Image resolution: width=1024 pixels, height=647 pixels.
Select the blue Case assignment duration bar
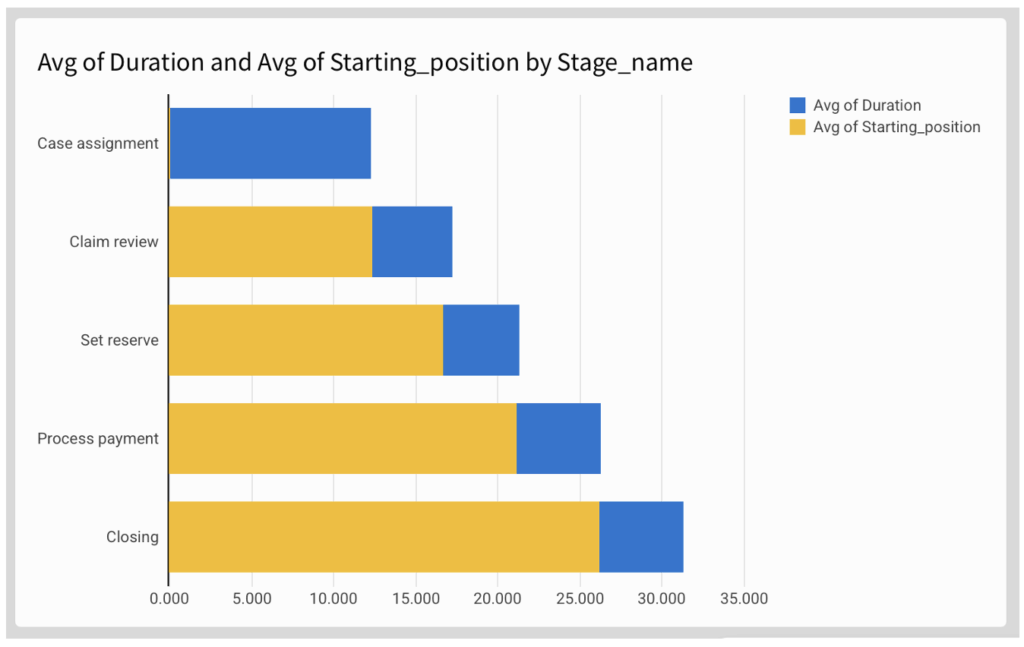[270, 143]
